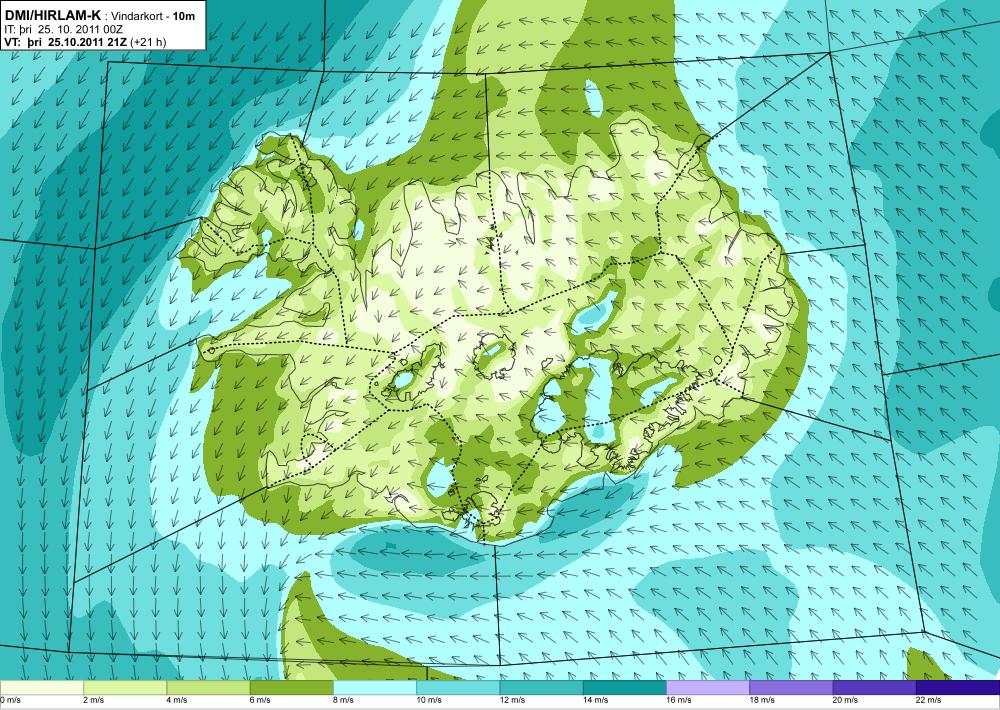Screen dimensions: 1000x710
Task: Select the "18 m/s" legend label
Action: [763, 700]
